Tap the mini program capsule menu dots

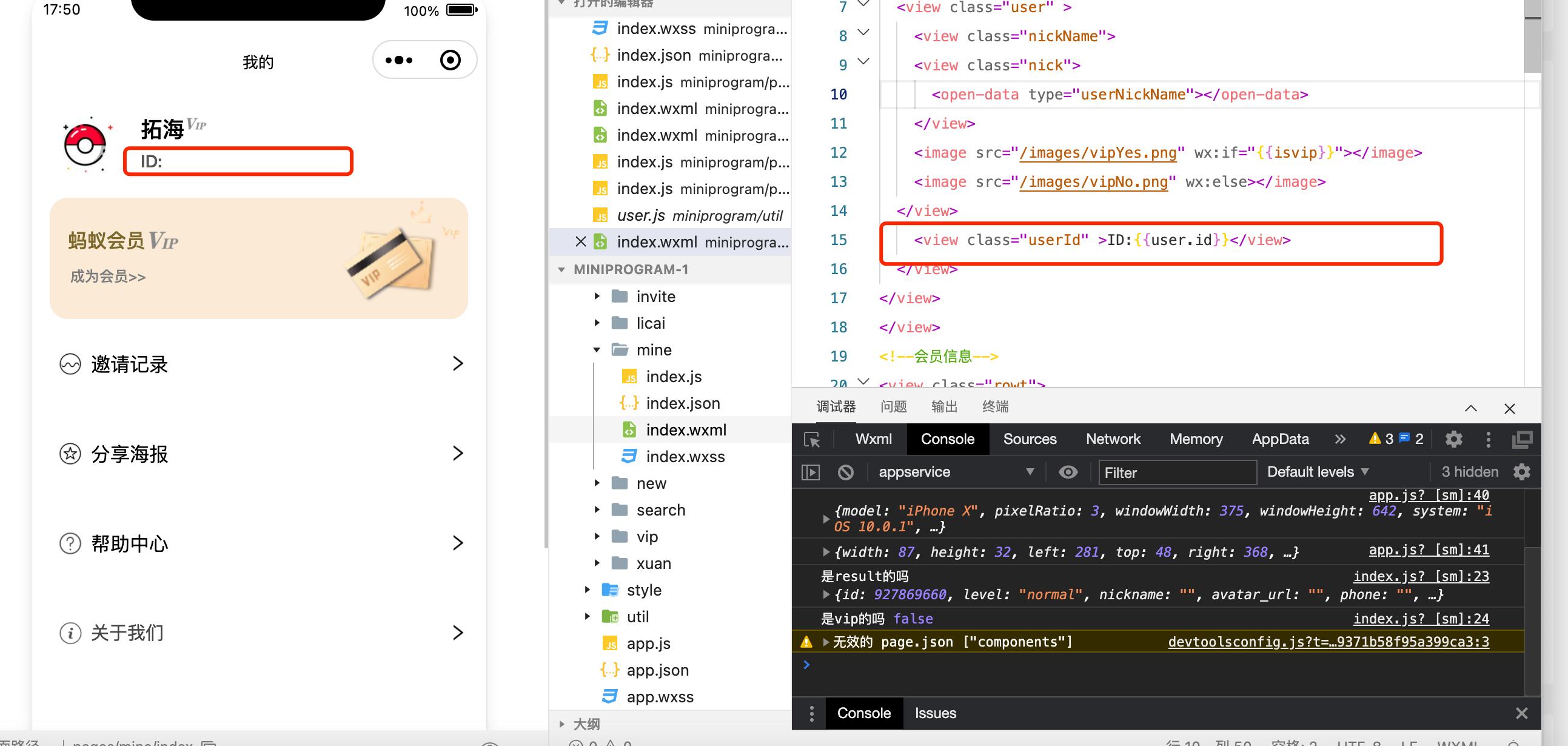(400, 60)
